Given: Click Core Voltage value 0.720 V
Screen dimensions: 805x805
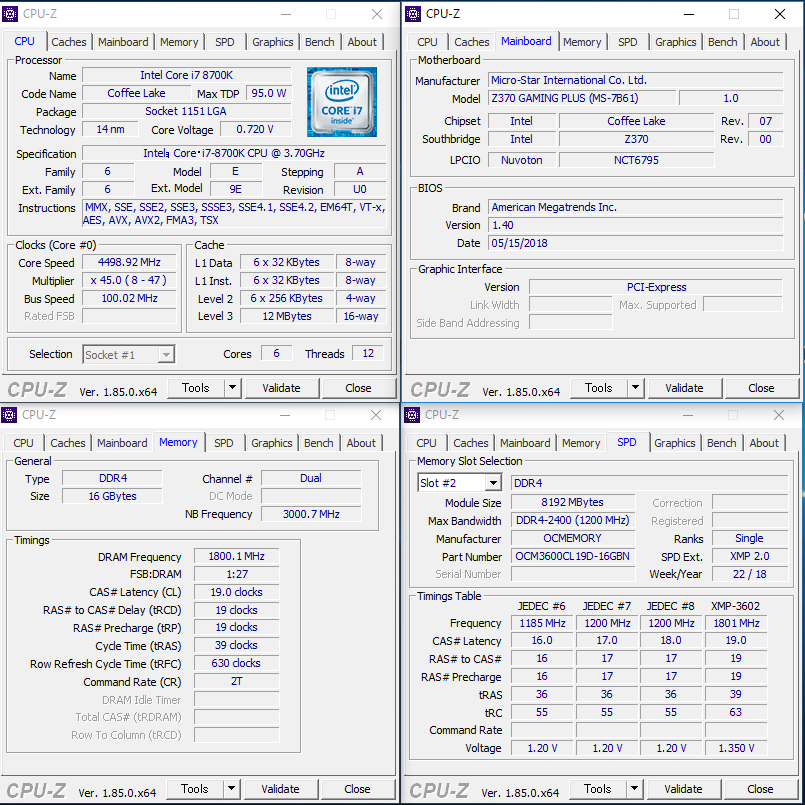Looking at the screenshot, I should coord(255,129).
